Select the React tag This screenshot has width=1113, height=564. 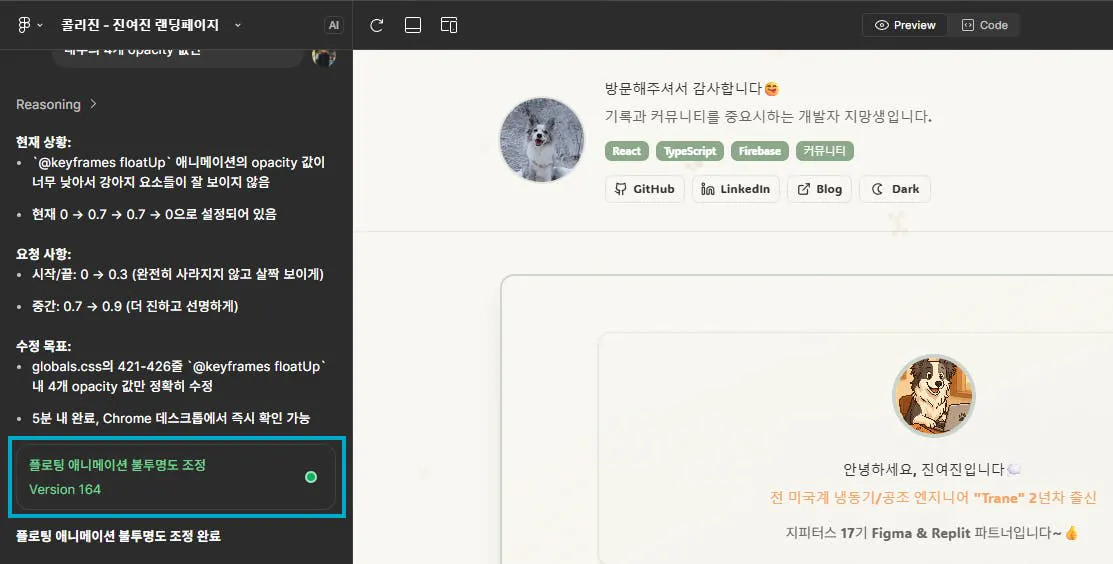(x=627, y=151)
